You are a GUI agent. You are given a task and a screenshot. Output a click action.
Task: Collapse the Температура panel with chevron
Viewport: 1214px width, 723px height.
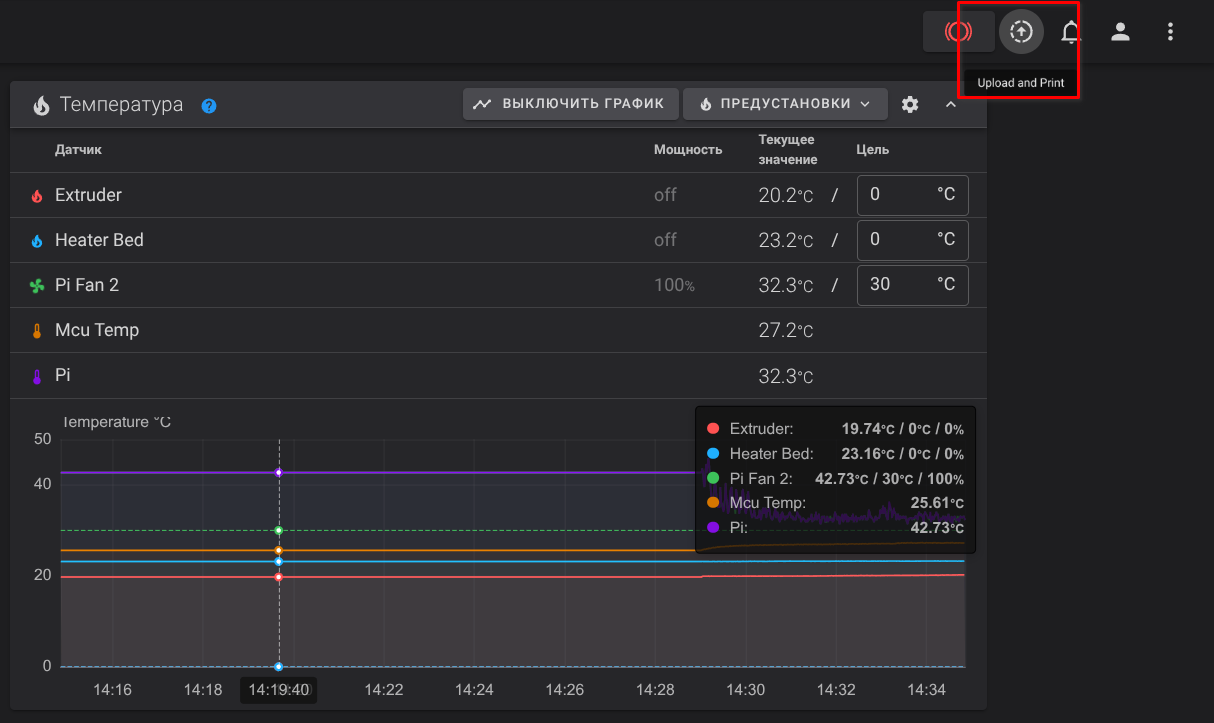click(x=951, y=104)
